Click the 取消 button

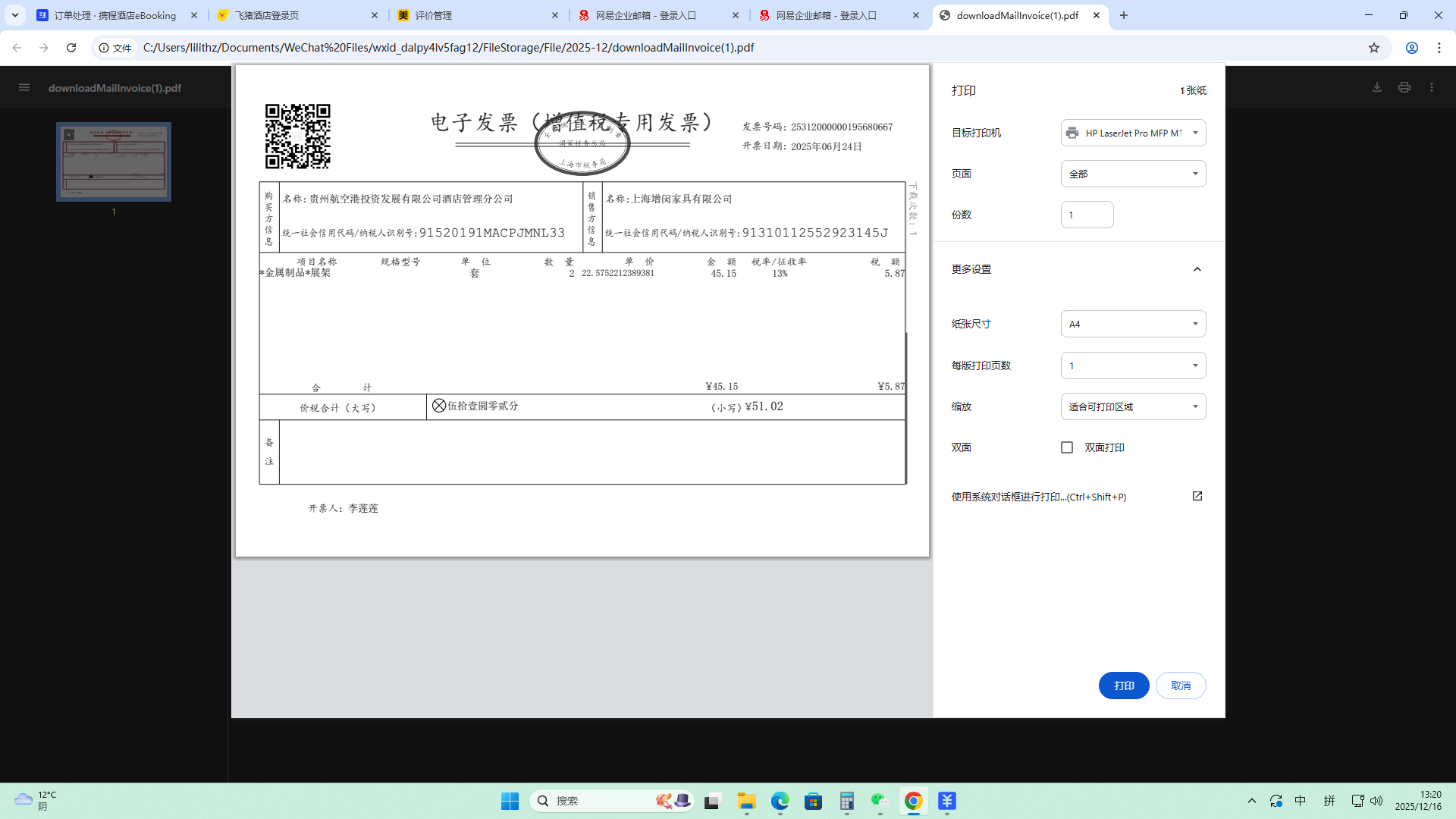(x=1181, y=686)
